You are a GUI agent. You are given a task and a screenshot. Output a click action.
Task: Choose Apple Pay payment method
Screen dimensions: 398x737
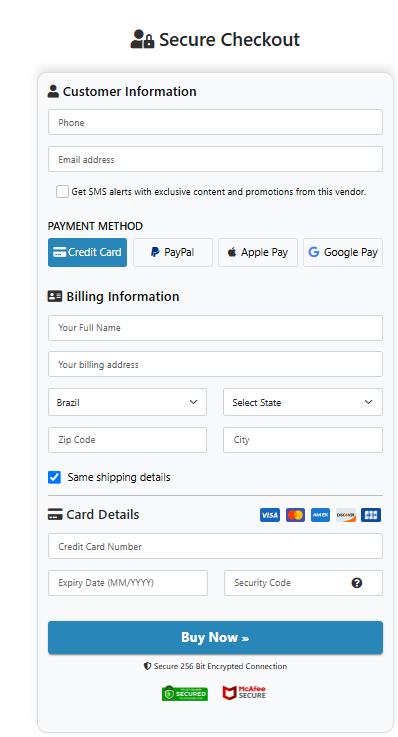258,252
